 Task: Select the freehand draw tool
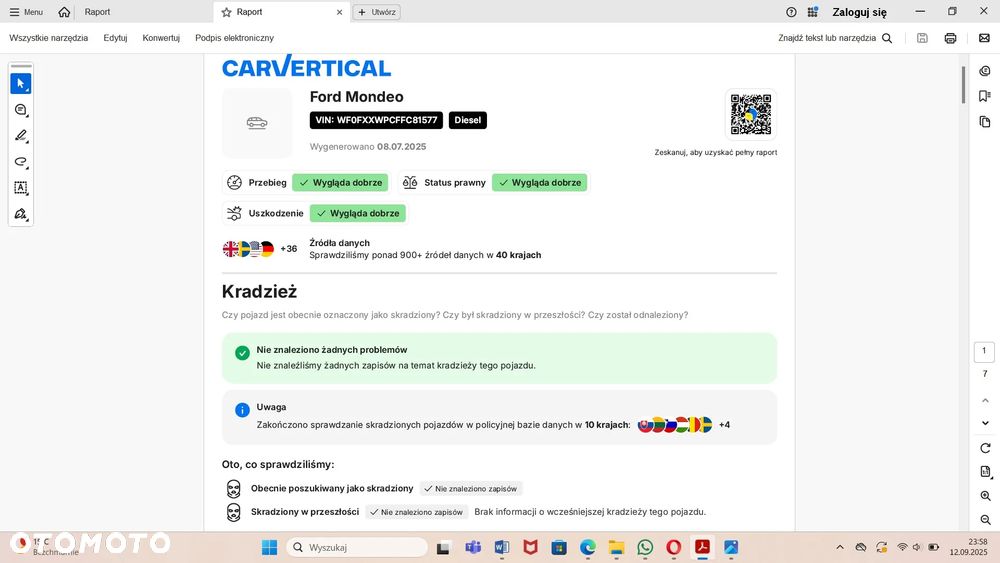pos(21,162)
